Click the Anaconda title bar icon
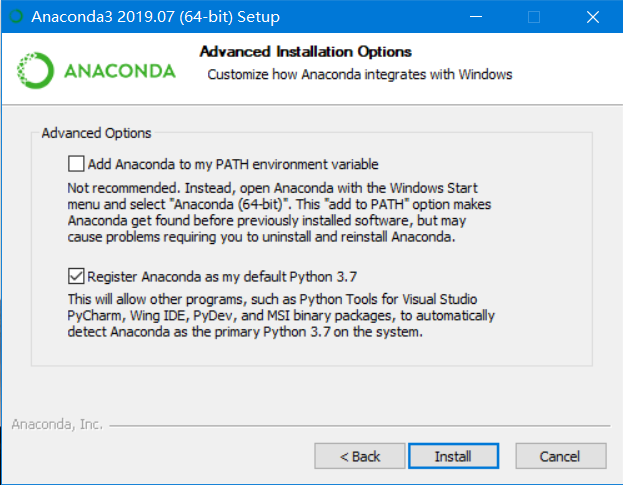The height and width of the screenshot is (485, 623). tap(16, 16)
